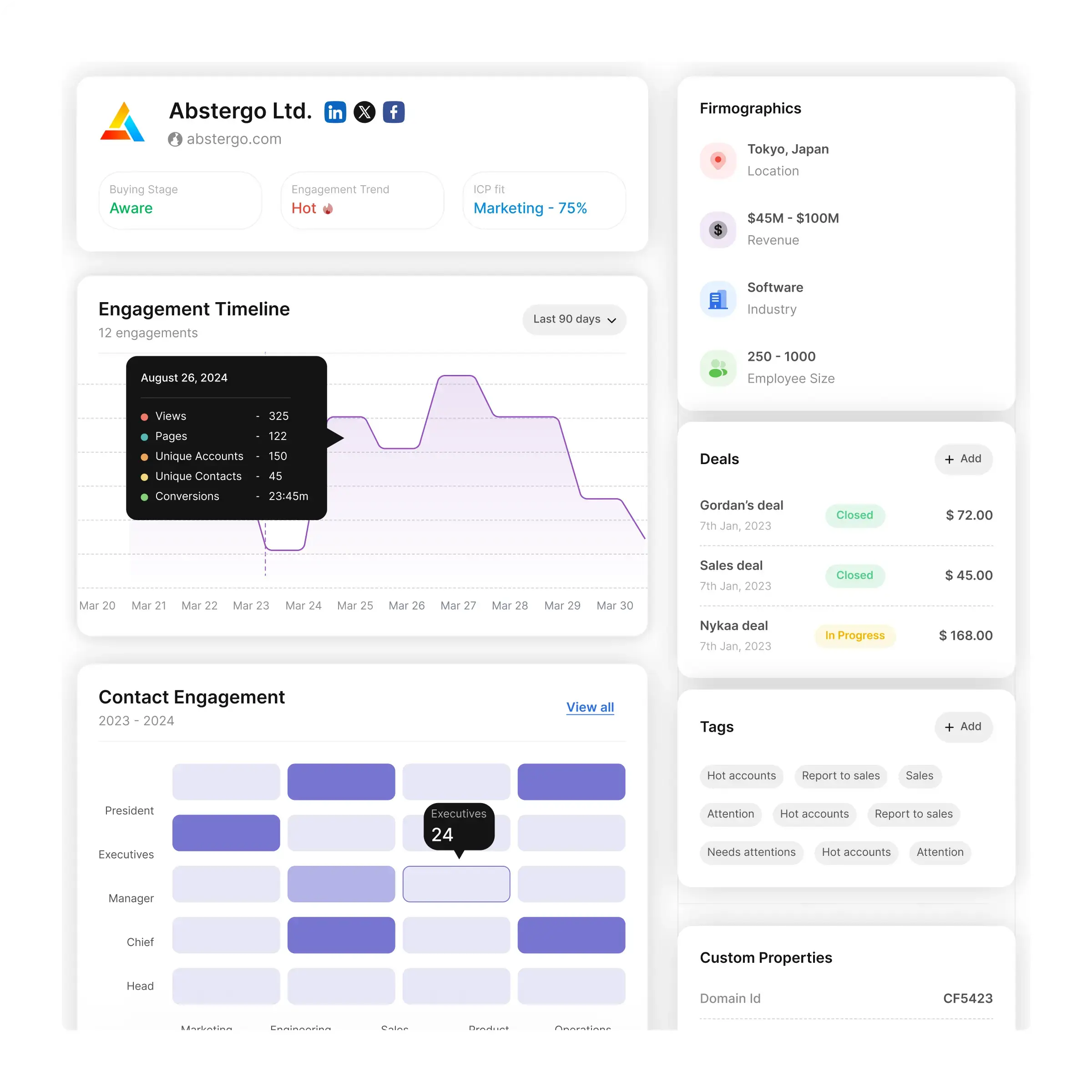Click the ICP fit Marketing 75% card
This screenshot has width=1092, height=1092.
coord(544,200)
